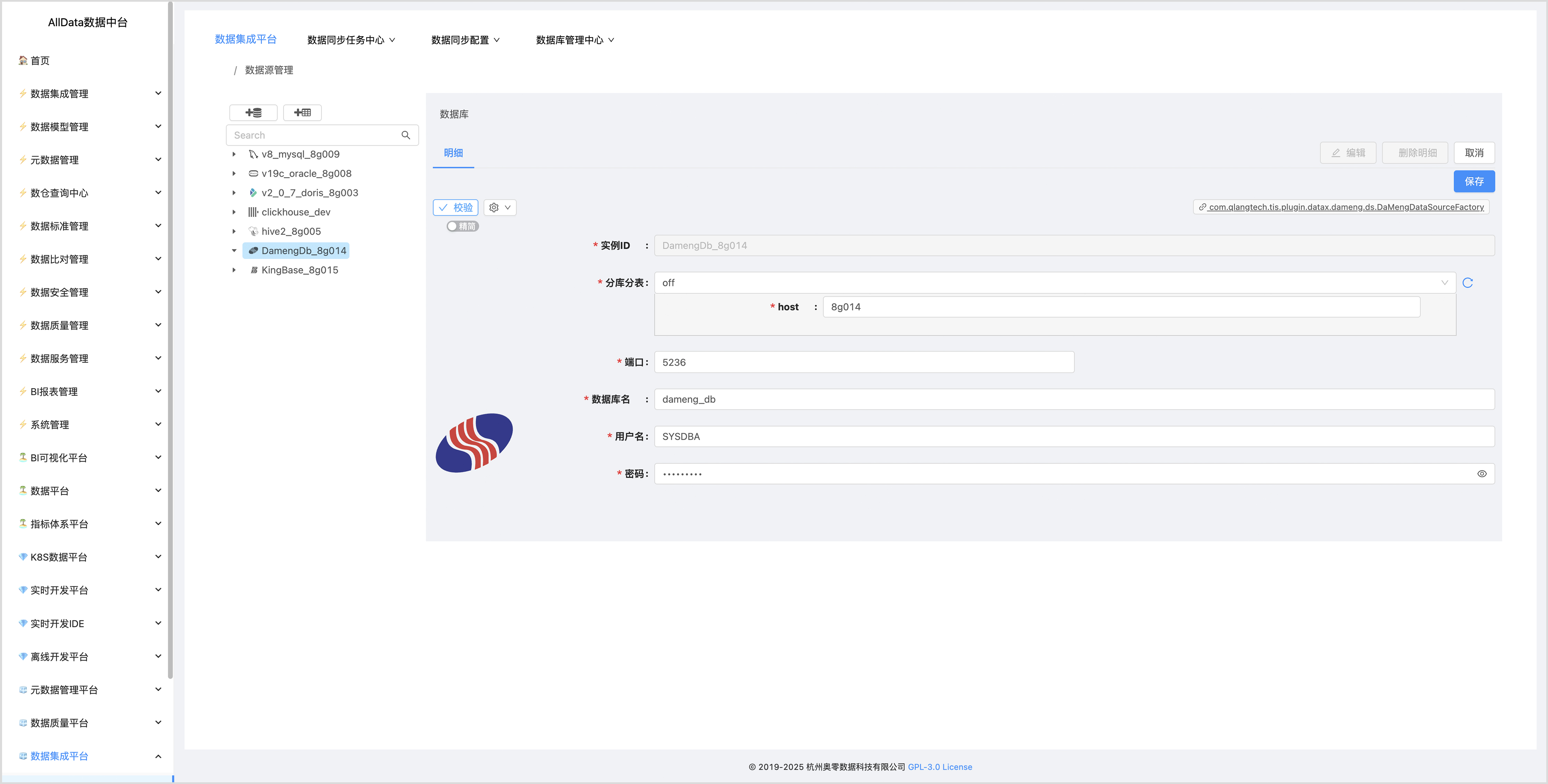Click the 端口 input field

point(863,362)
